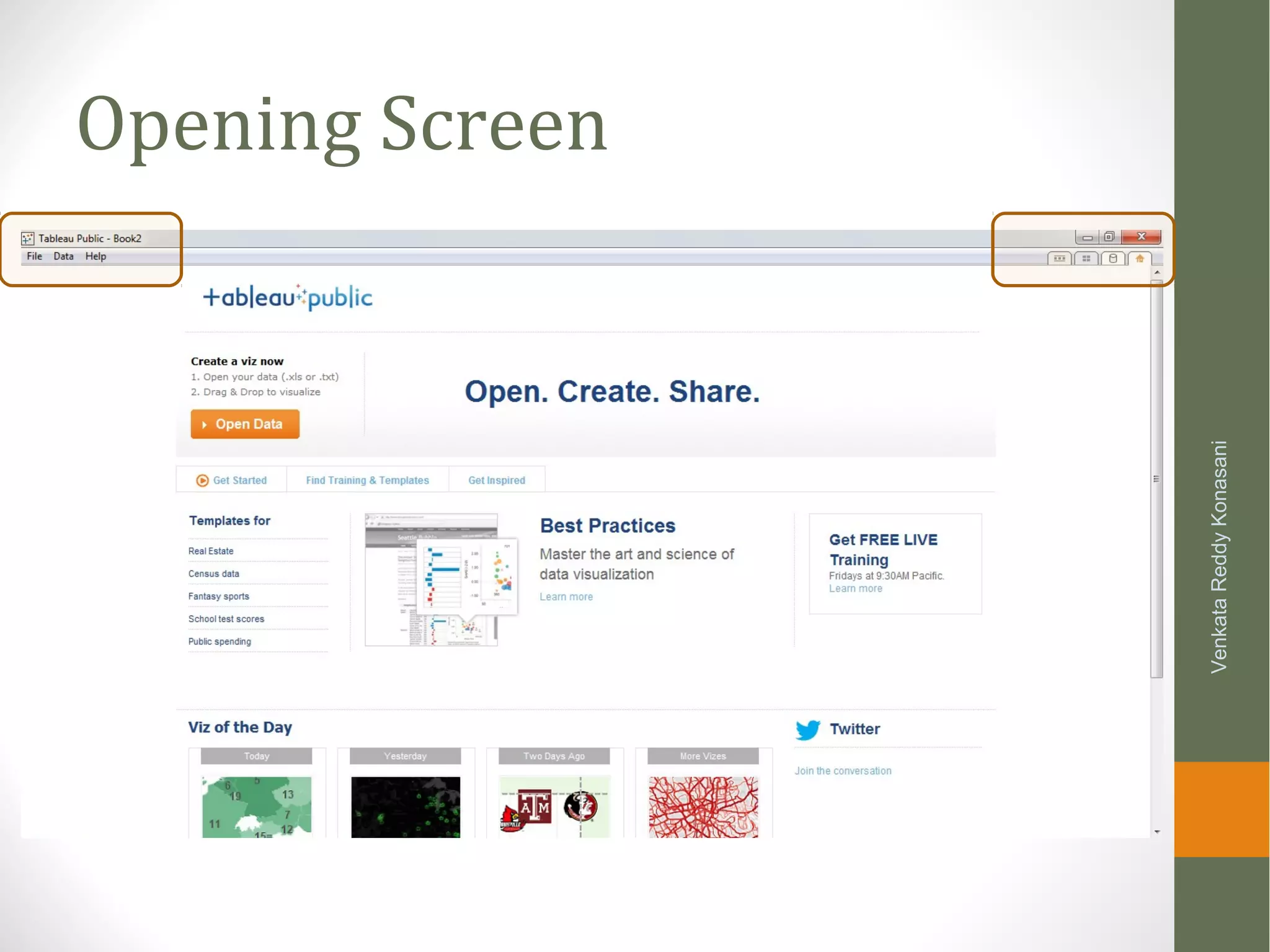Viewport: 1270px width, 952px height.
Task: Click the Today label above first viz
Action: point(257,756)
